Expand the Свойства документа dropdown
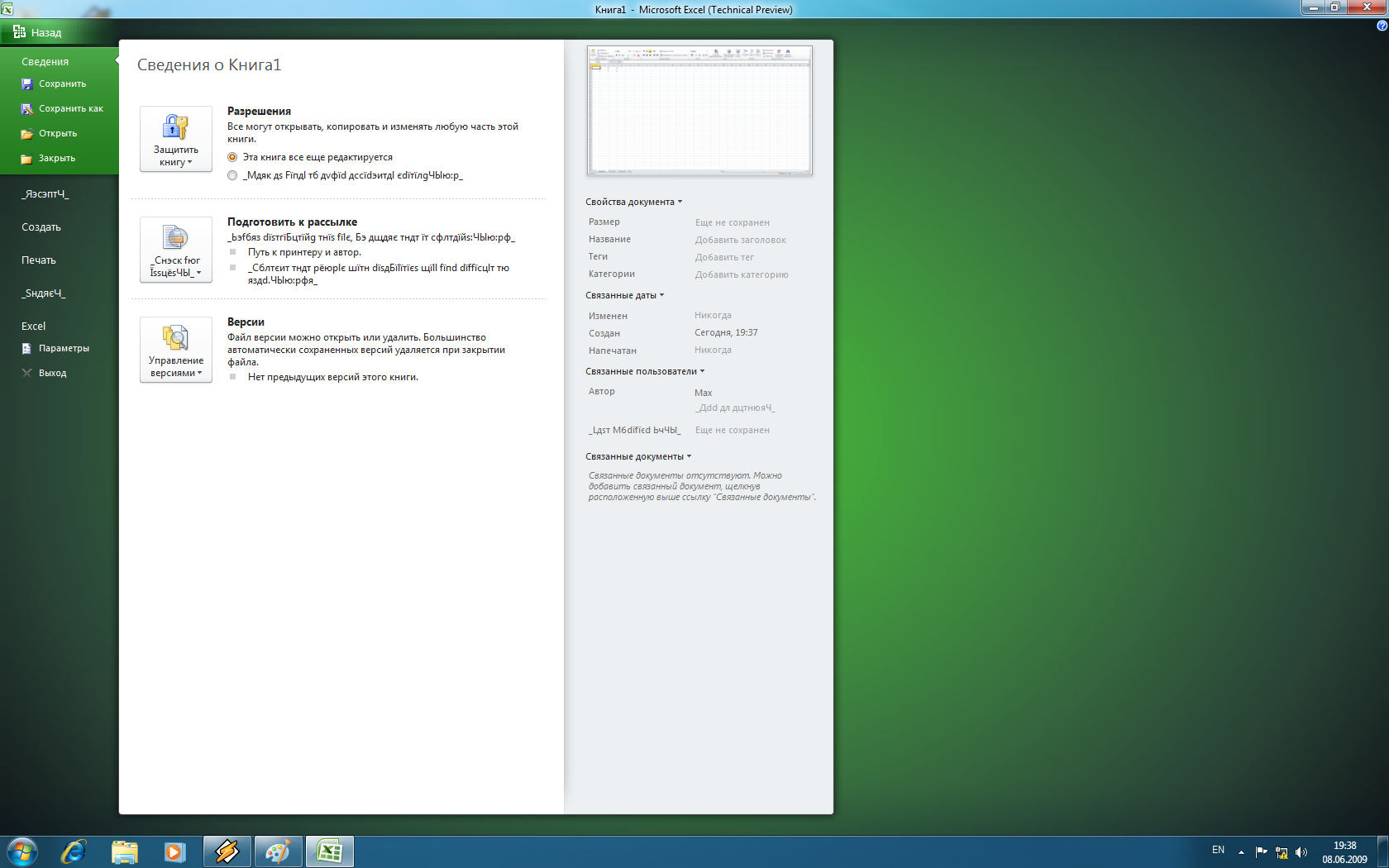This screenshot has height=868, width=1389. pos(634,202)
